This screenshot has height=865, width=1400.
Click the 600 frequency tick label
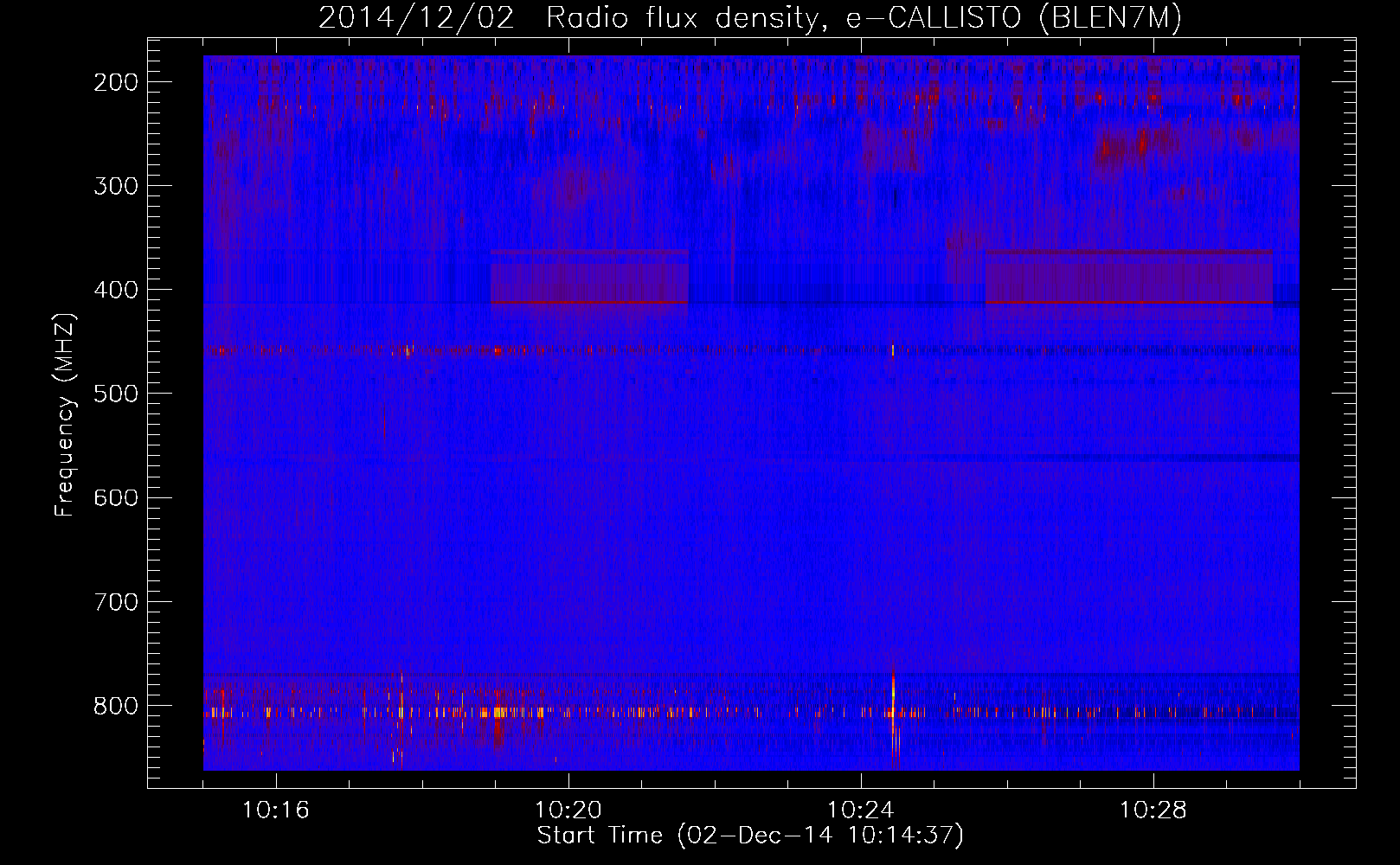(116, 497)
